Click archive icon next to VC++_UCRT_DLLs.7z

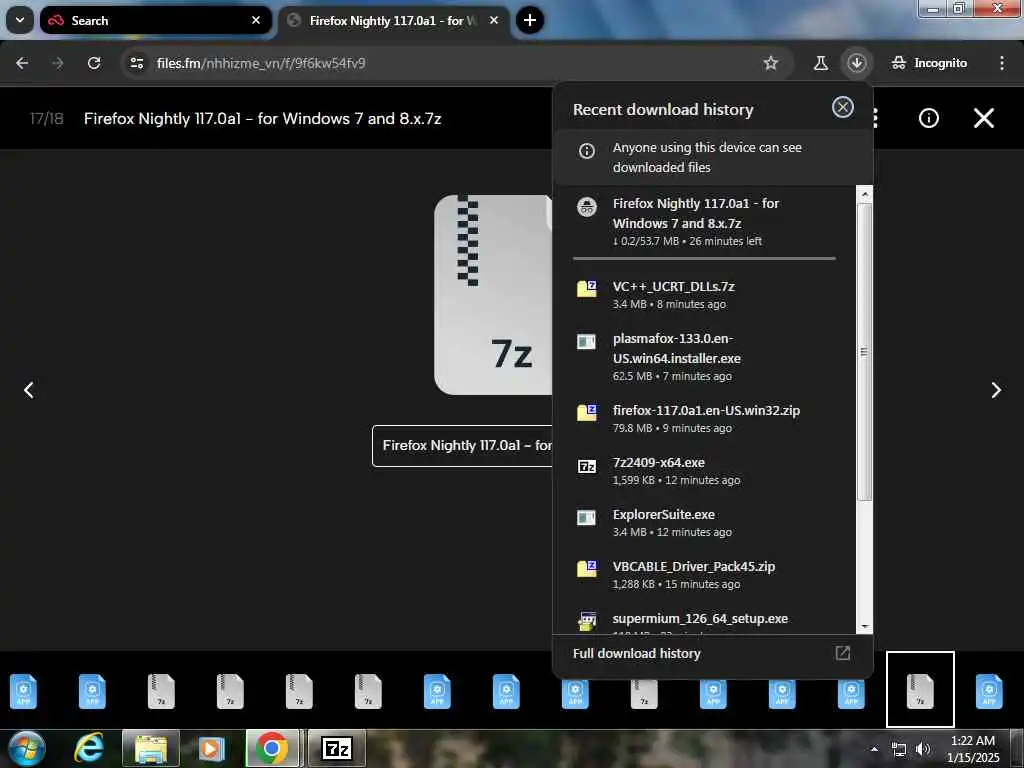[587, 289]
